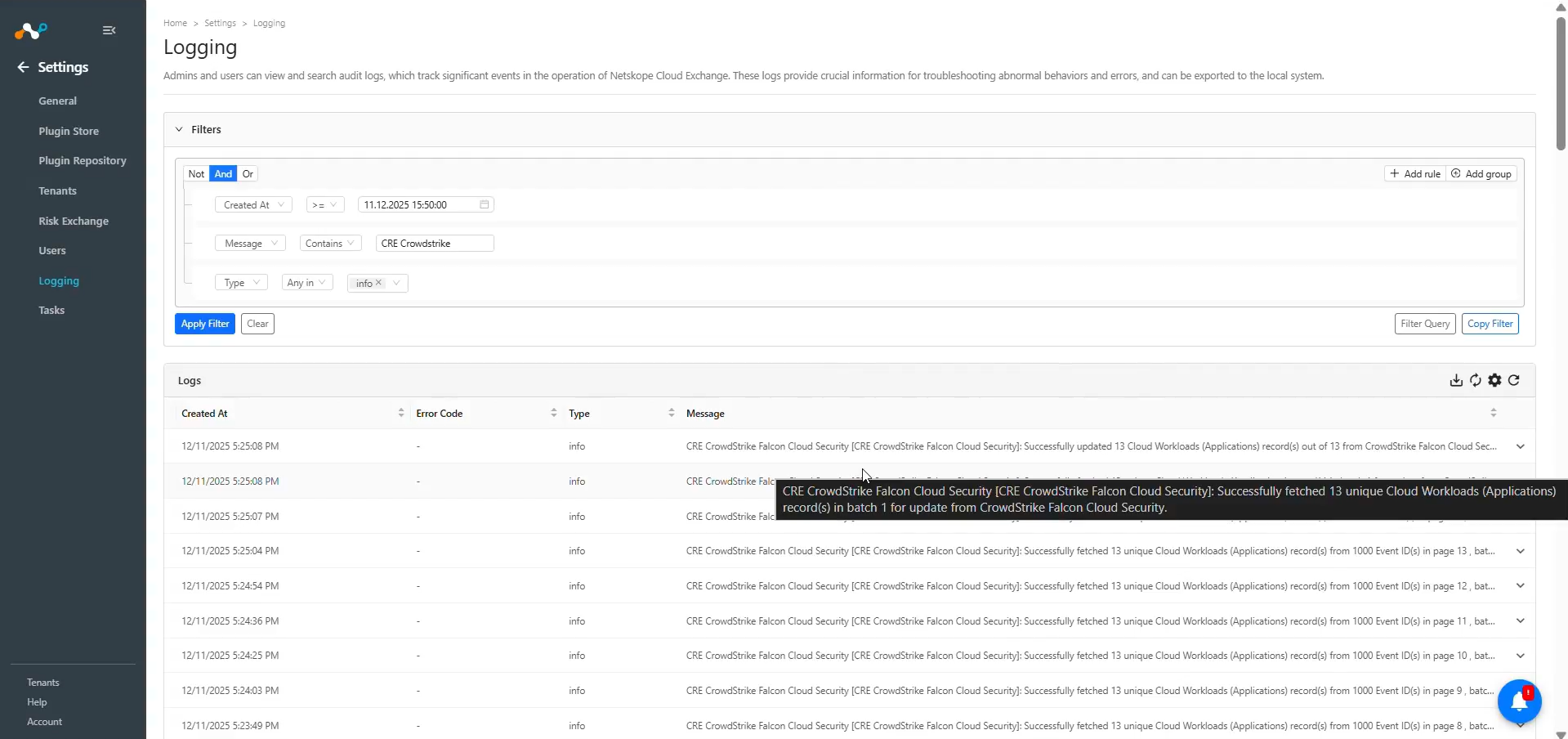
Task: Select Logging in the Settings menu
Action: 59,280
